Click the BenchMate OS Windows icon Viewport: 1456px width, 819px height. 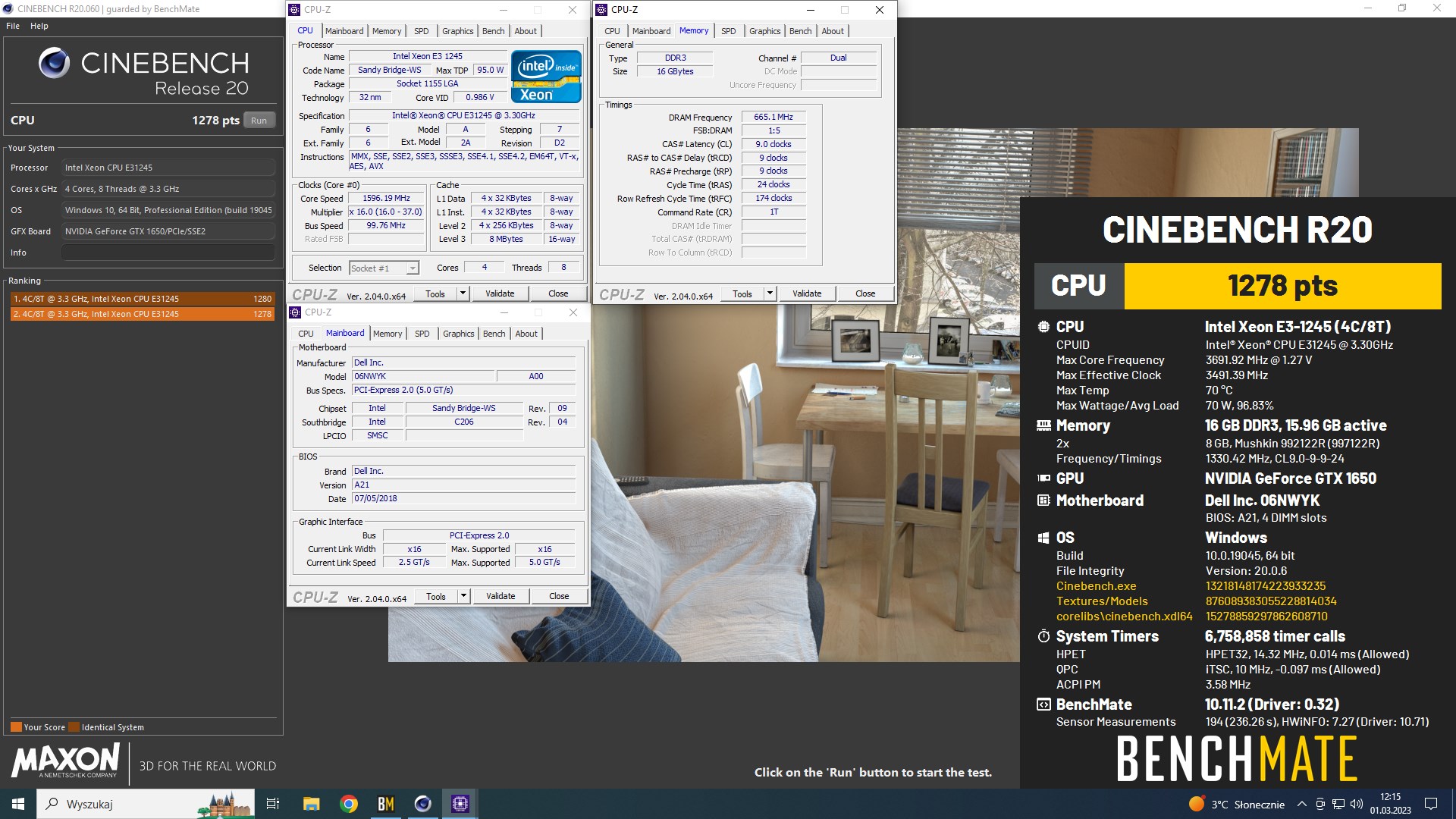click(x=1043, y=538)
